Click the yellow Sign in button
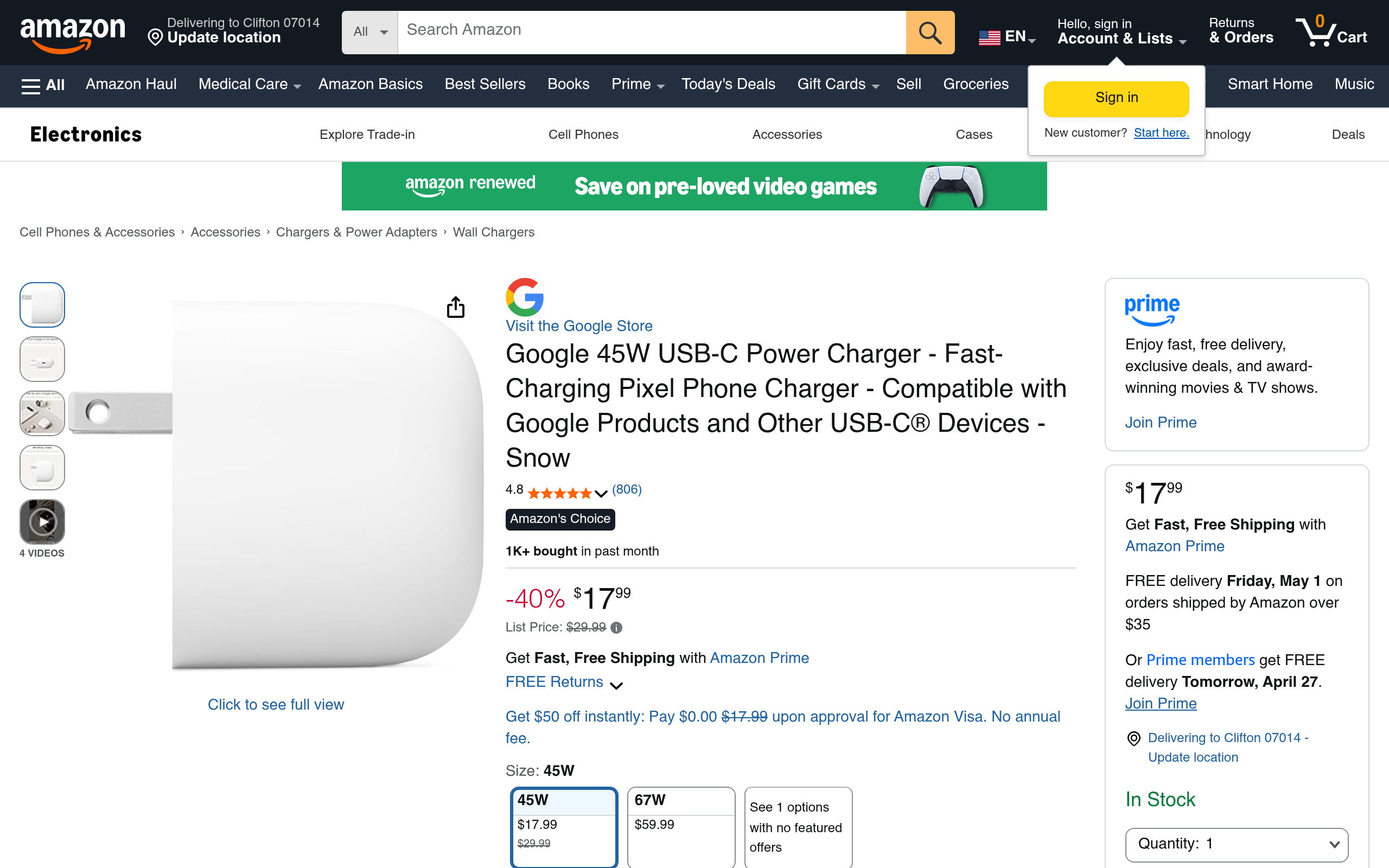The image size is (1389, 868). click(1116, 98)
